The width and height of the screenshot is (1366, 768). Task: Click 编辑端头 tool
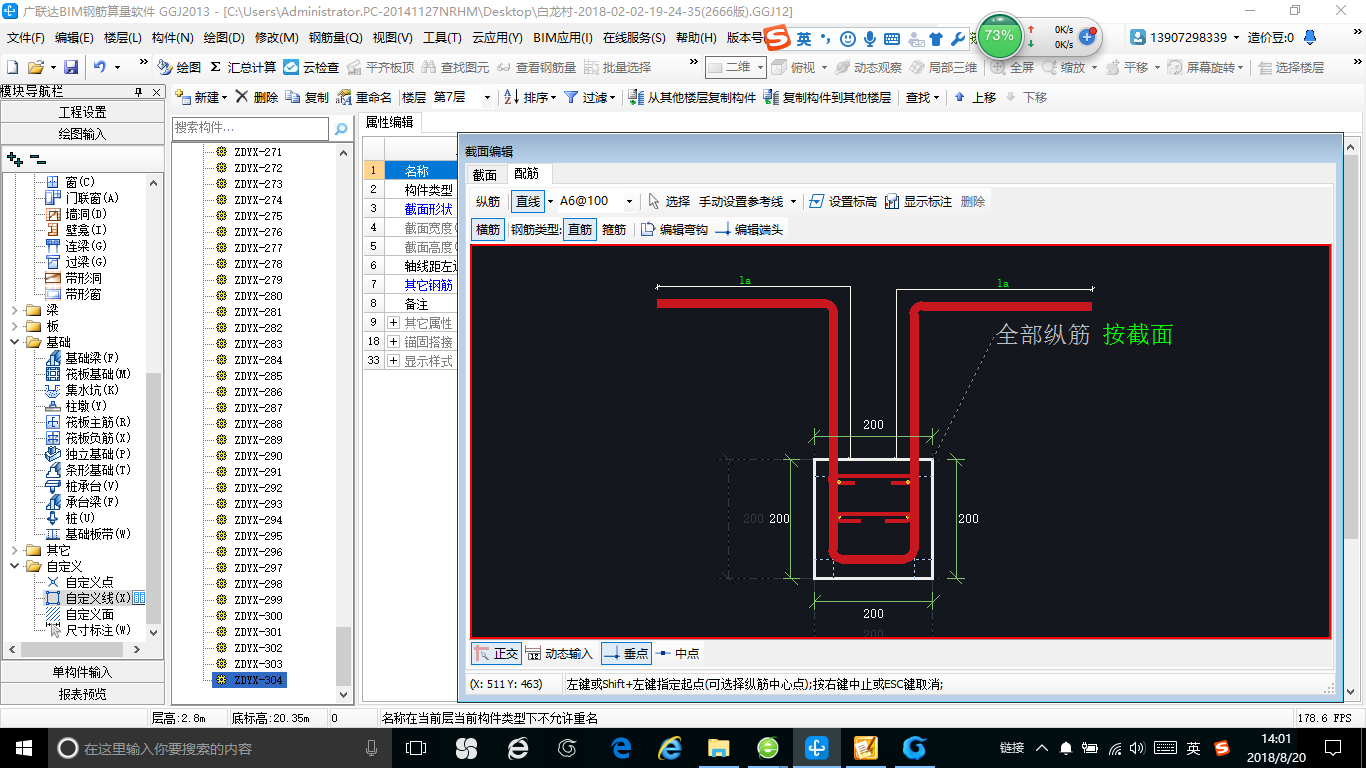(x=749, y=229)
